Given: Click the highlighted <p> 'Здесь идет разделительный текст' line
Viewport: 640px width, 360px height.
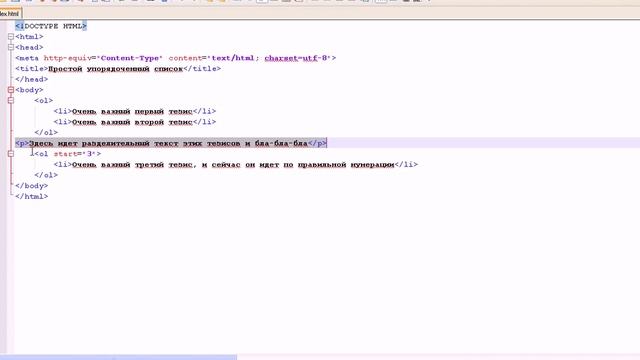Looking at the screenshot, I should tap(171, 143).
